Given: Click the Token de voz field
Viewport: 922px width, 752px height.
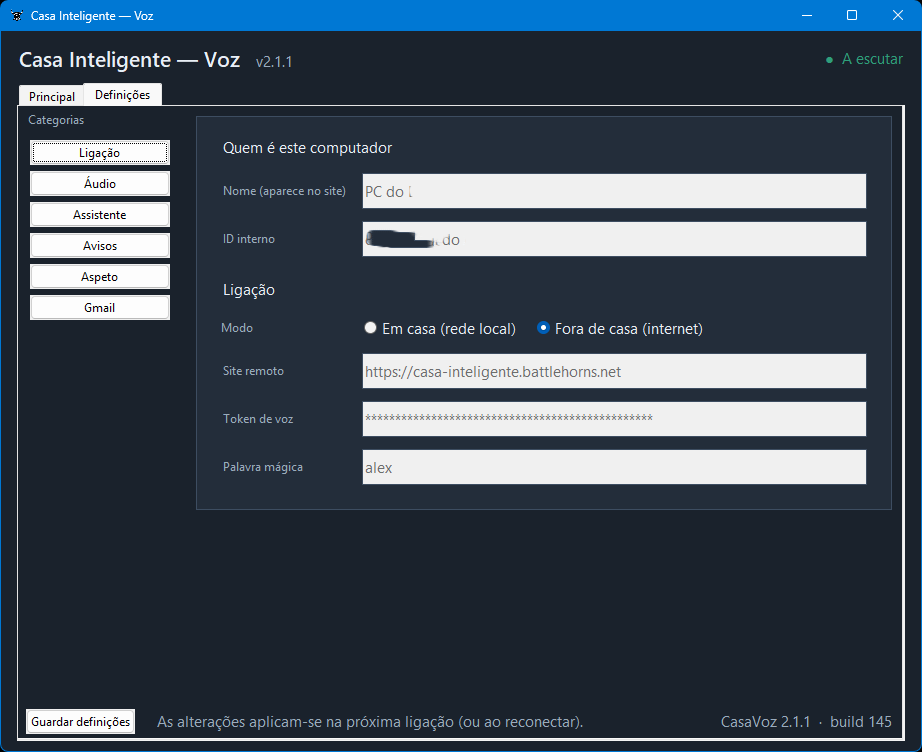Looking at the screenshot, I should pos(614,419).
